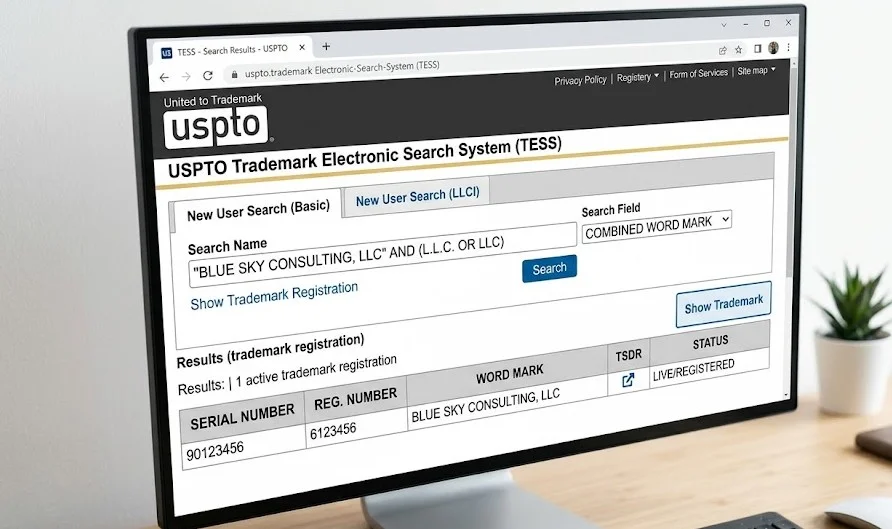Viewport: 892px width, 529px height.
Task: Click Show Trademark Registration link
Action: pyautogui.click(x=274, y=296)
